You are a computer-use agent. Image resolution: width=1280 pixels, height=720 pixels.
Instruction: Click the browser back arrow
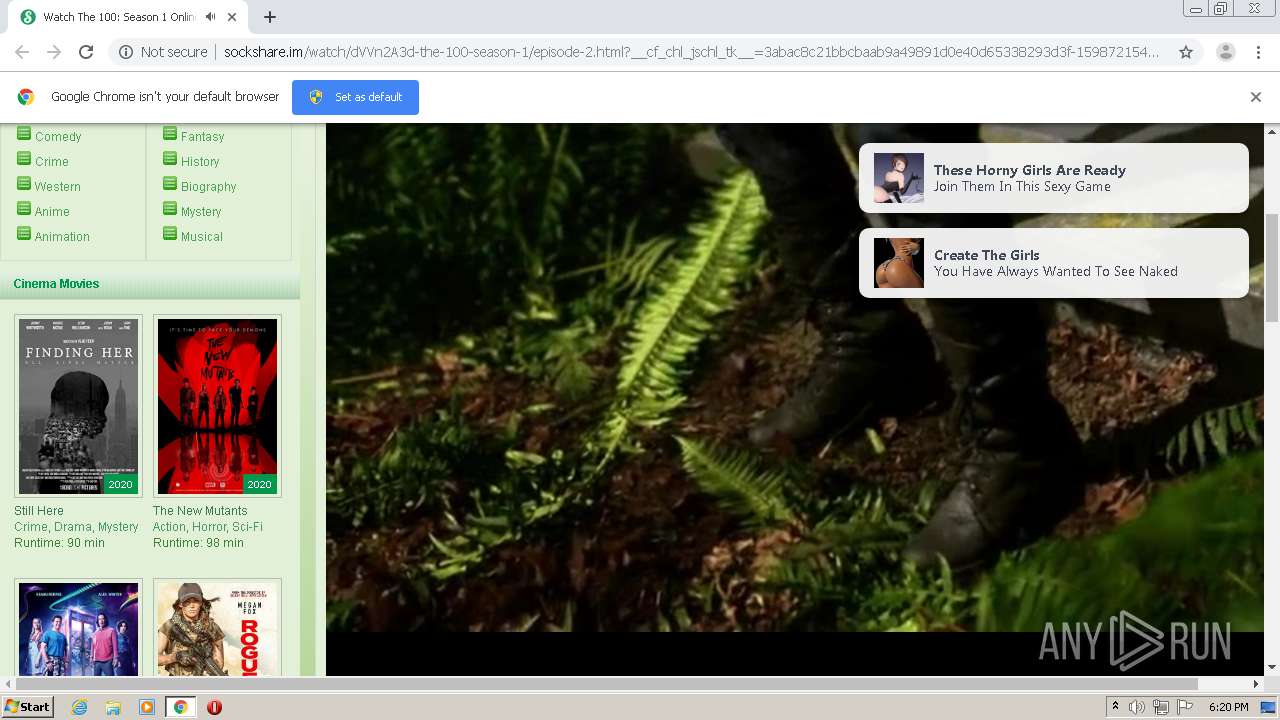pyautogui.click(x=22, y=52)
